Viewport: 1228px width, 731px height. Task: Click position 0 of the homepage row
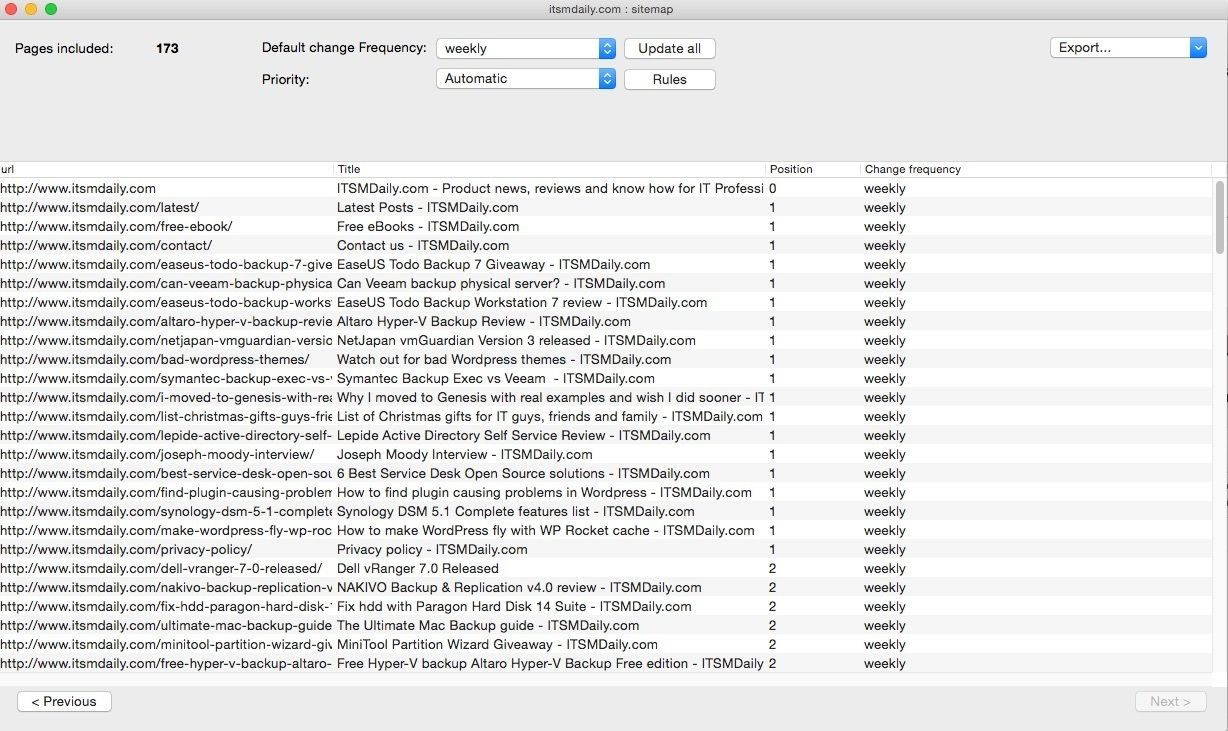[x=773, y=188]
